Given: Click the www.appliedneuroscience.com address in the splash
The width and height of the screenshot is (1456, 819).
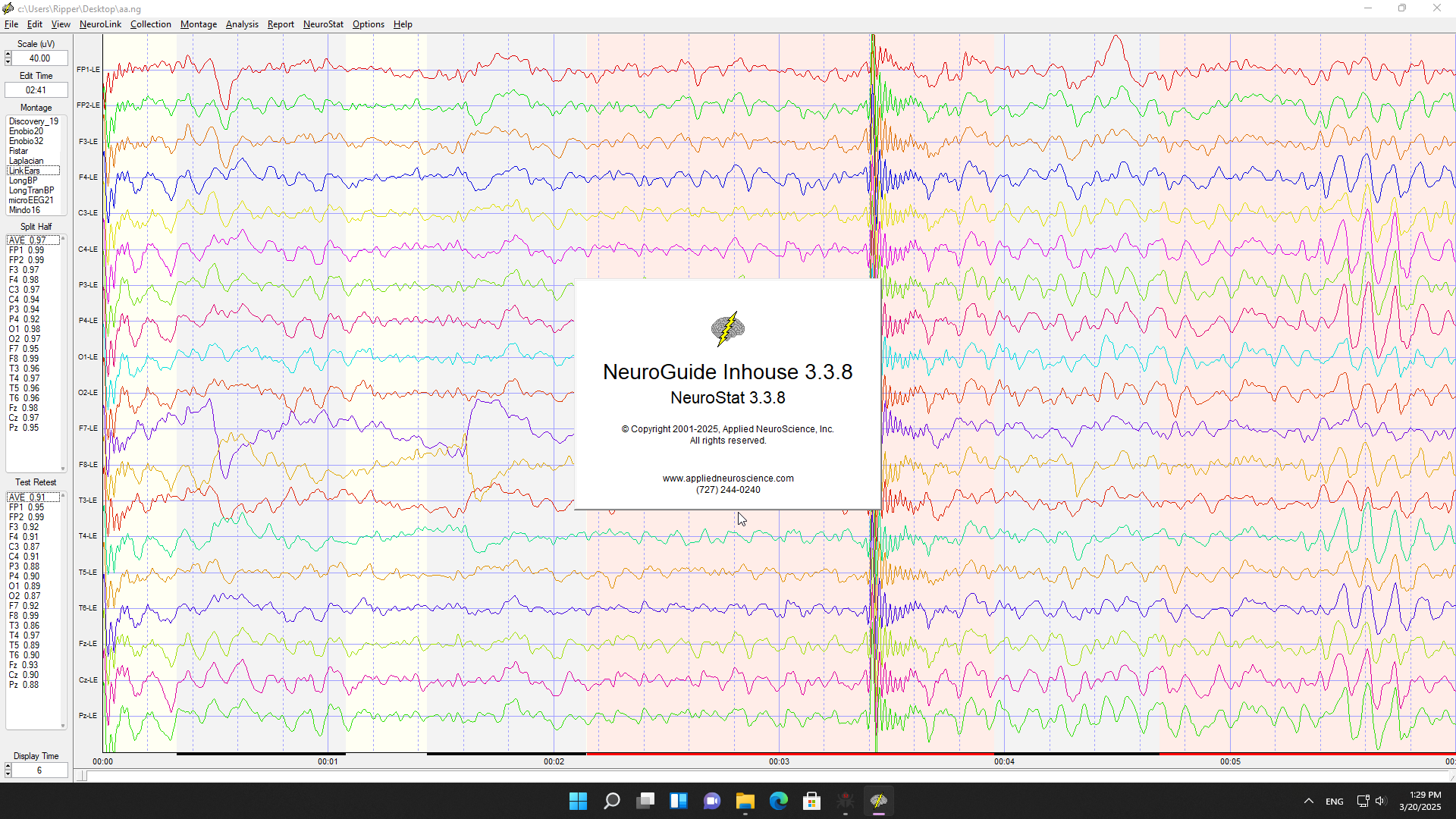Looking at the screenshot, I should pos(728,479).
